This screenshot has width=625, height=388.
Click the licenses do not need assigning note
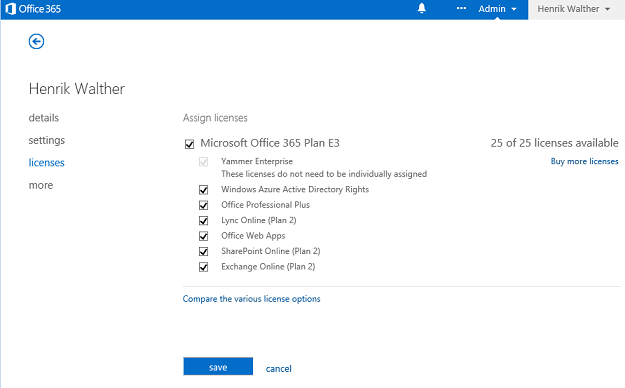pos(324,174)
